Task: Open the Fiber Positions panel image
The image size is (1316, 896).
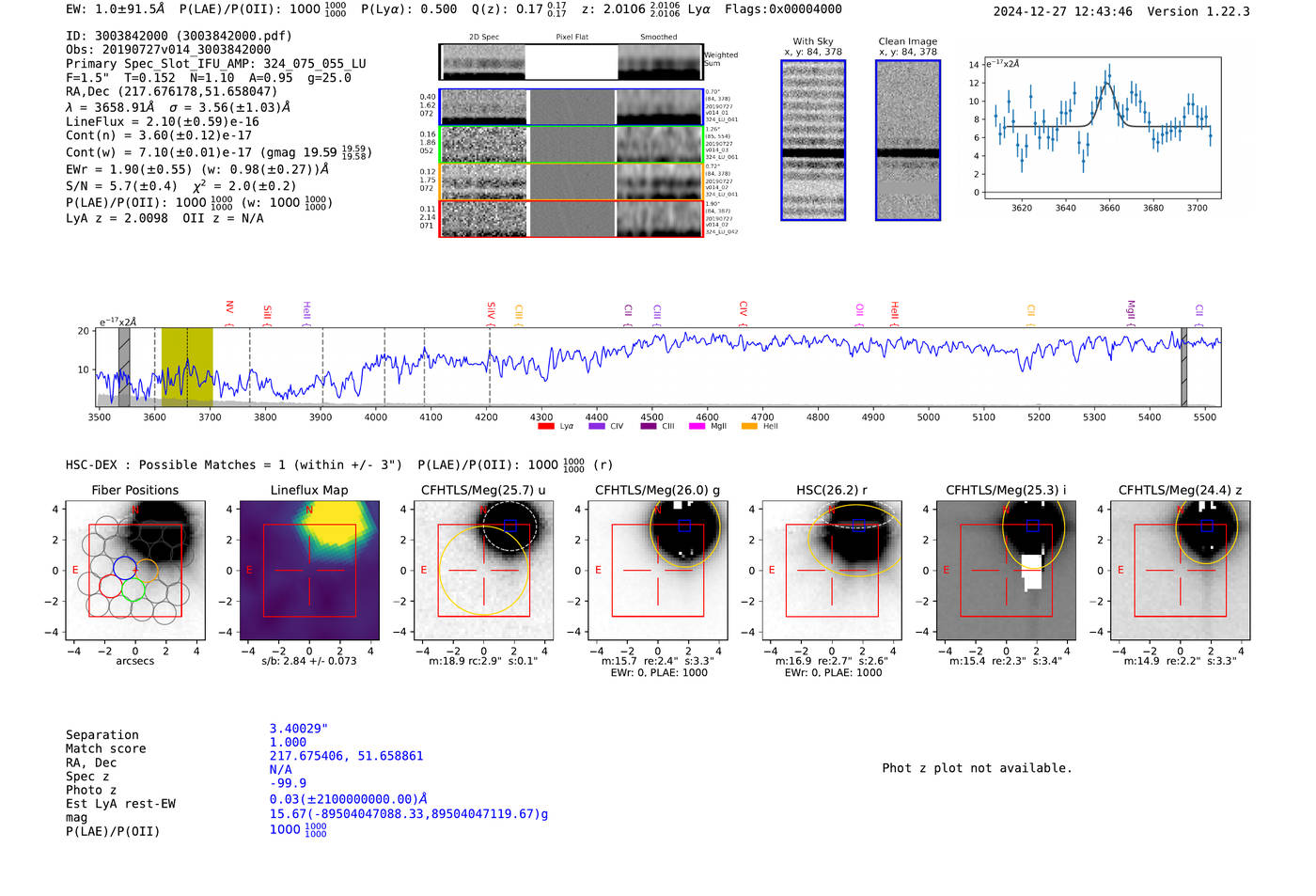Action: [135, 570]
